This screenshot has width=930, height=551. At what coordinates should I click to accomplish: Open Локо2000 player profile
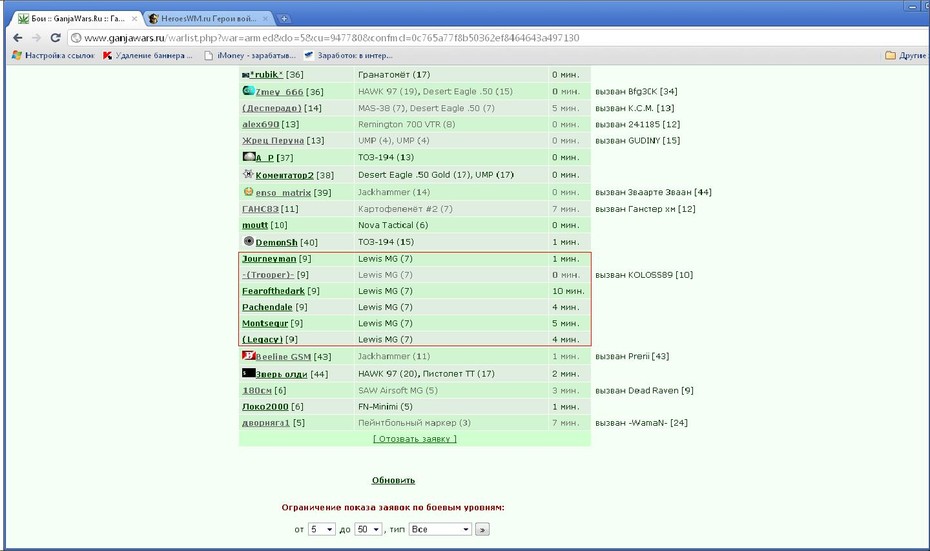point(265,407)
